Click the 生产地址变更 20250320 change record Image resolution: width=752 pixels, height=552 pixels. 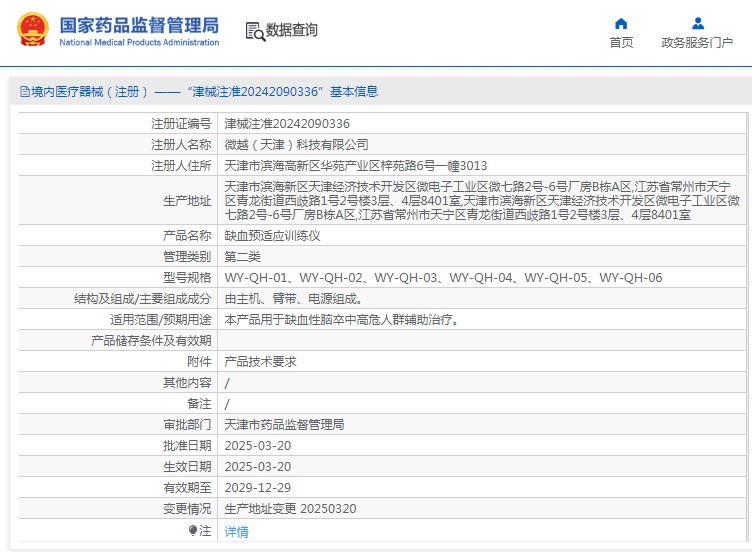tap(290, 509)
